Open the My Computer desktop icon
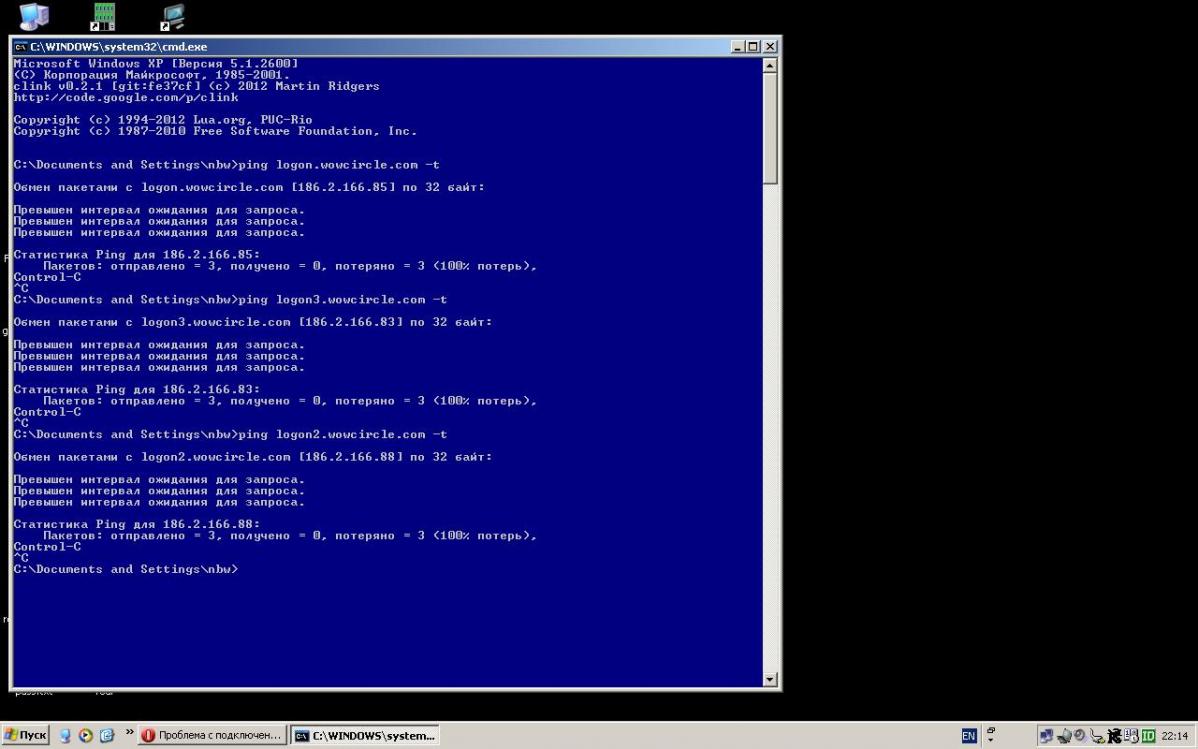The height and width of the screenshot is (749, 1198). coord(34,16)
